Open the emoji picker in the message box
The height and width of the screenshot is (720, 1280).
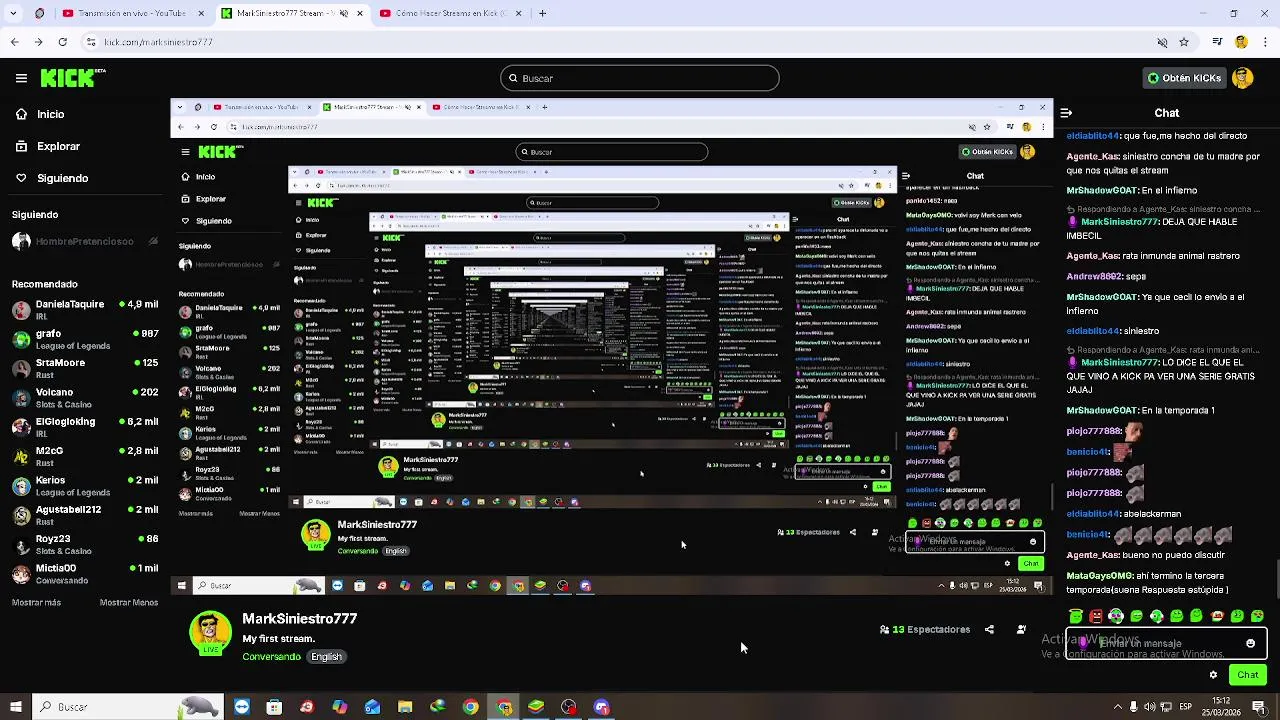click(1250, 643)
